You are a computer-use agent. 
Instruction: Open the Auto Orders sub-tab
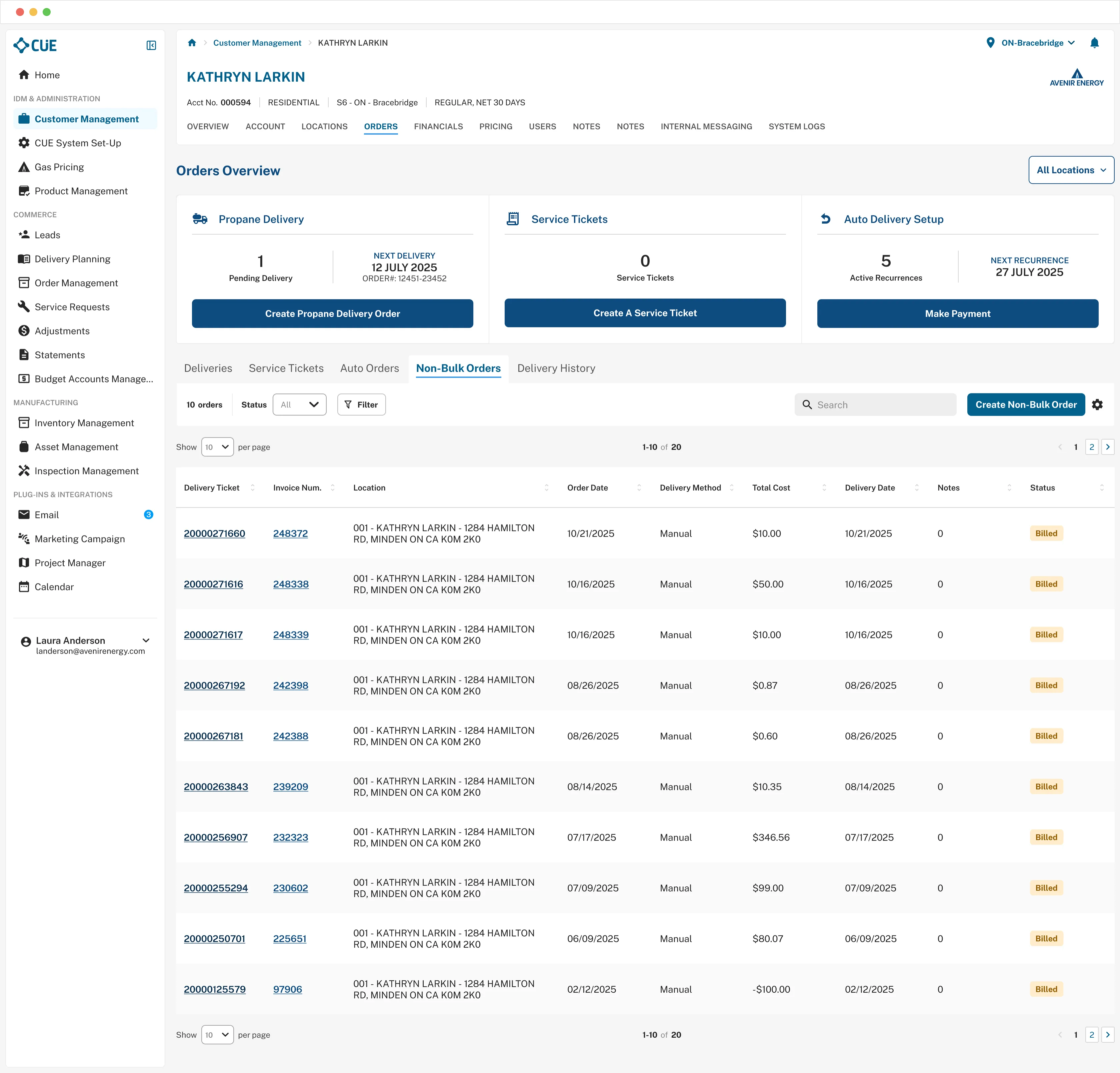point(370,369)
